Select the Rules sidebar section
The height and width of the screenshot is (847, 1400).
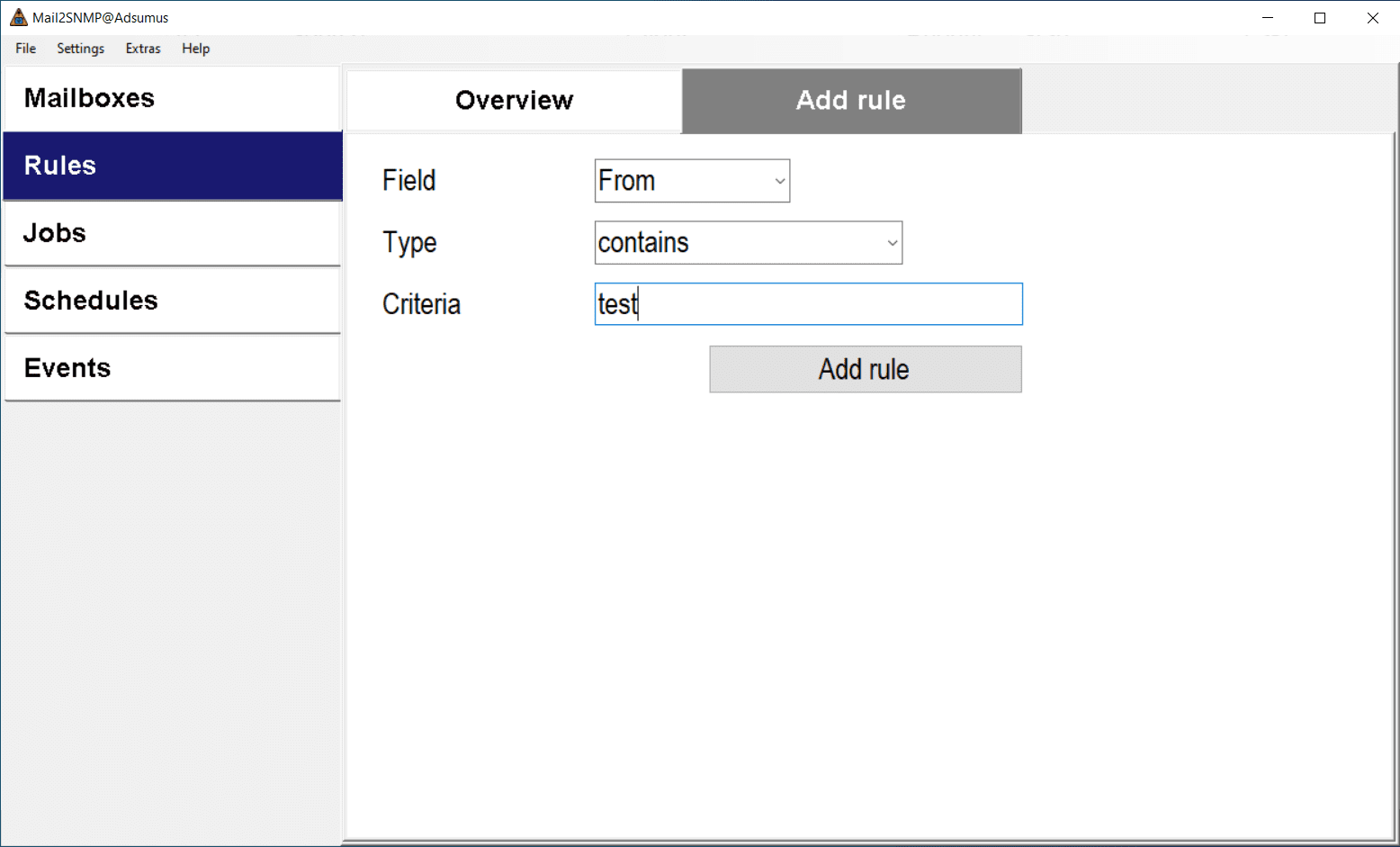(x=172, y=166)
